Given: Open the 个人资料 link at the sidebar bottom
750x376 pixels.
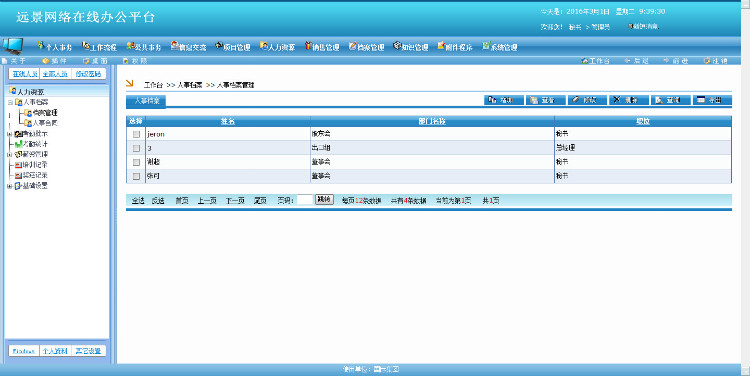Looking at the screenshot, I should coord(55,351).
